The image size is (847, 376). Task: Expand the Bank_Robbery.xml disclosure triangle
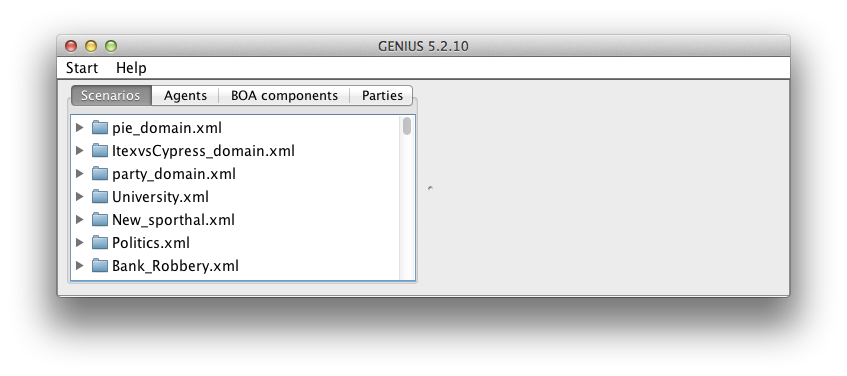click(x=79, y=265)
